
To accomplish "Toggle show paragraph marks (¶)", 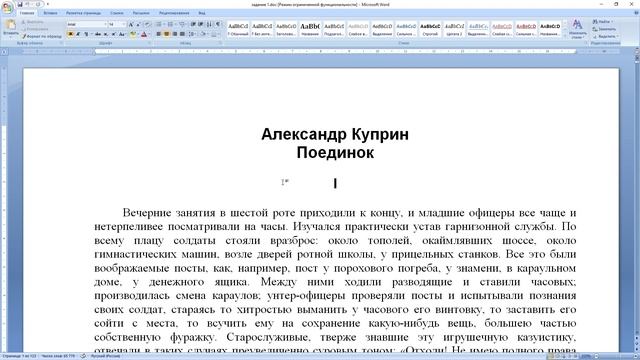I will tap(218, 24).
